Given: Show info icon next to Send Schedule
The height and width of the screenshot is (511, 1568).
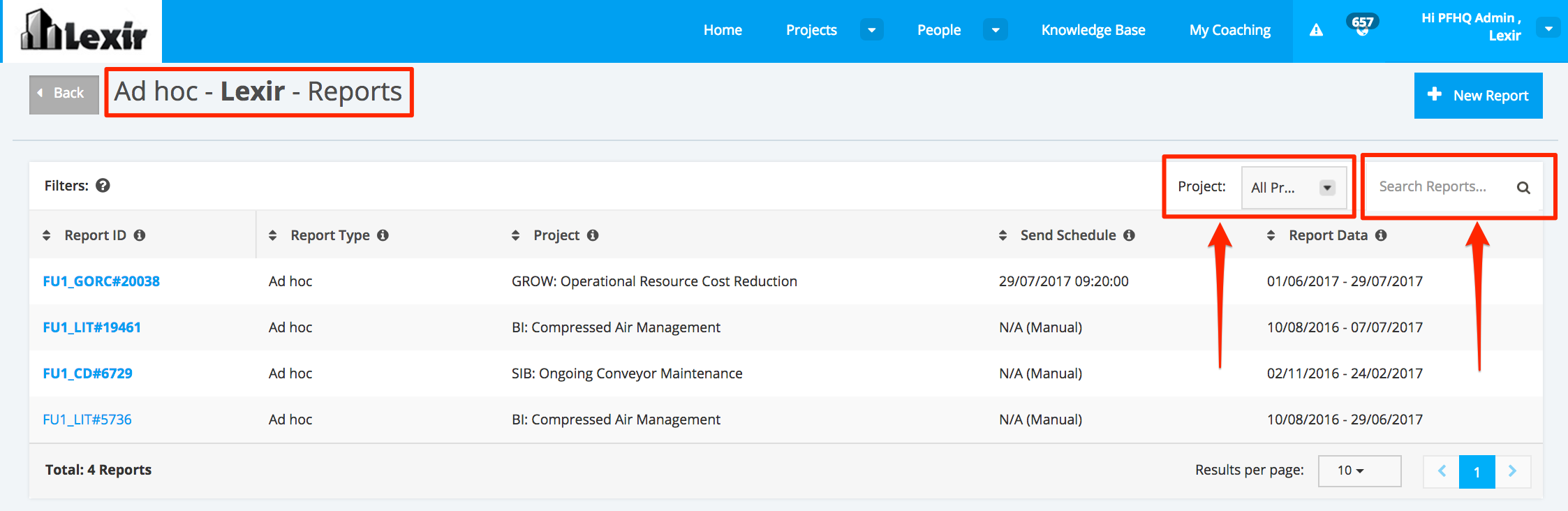Looking at the screenshot, I should (x=1129, y=235).
